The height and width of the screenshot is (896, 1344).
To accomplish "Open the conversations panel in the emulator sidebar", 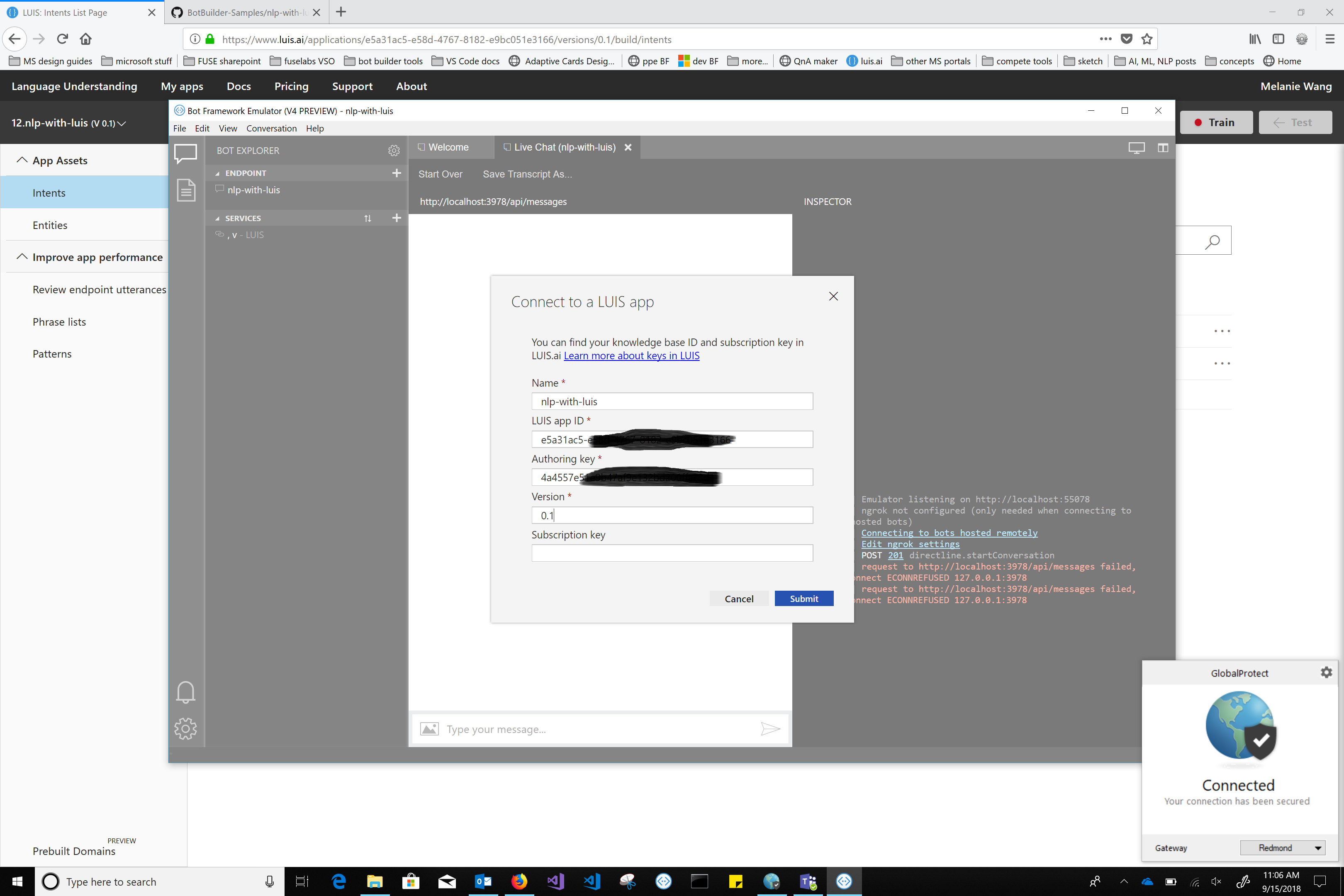I will pos(186,153).
